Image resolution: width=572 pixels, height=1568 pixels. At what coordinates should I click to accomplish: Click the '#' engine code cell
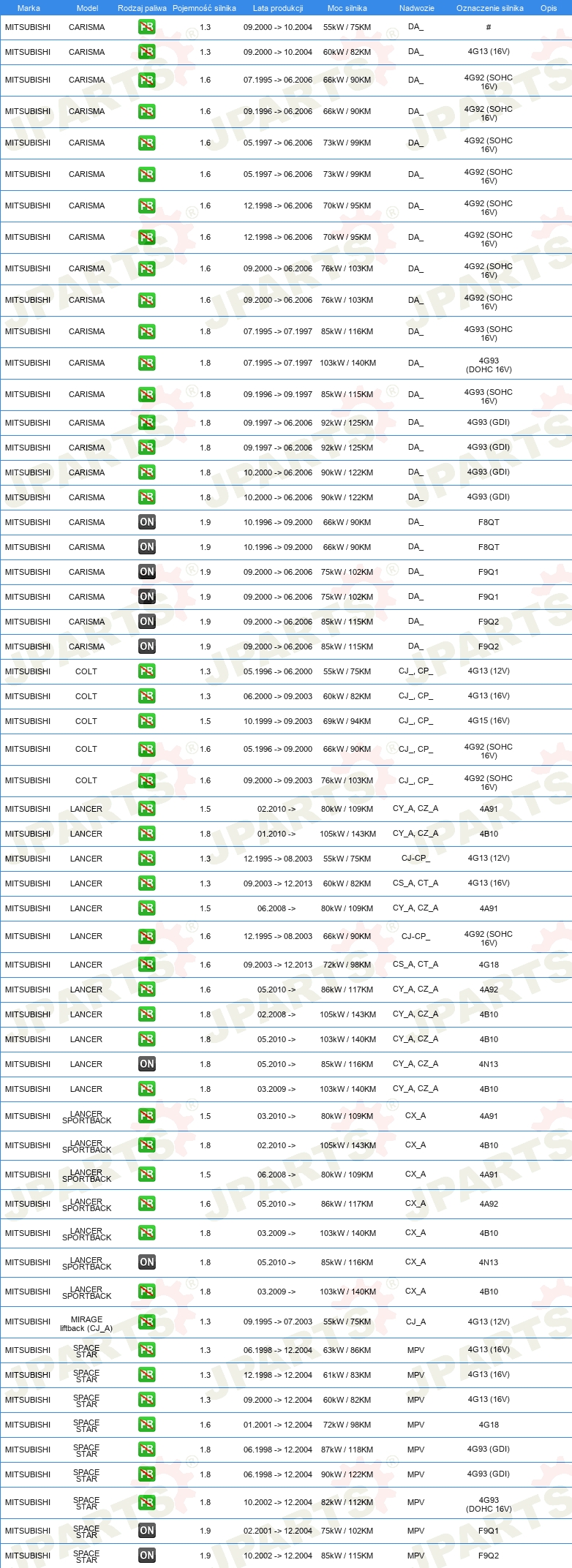point(489,27)
